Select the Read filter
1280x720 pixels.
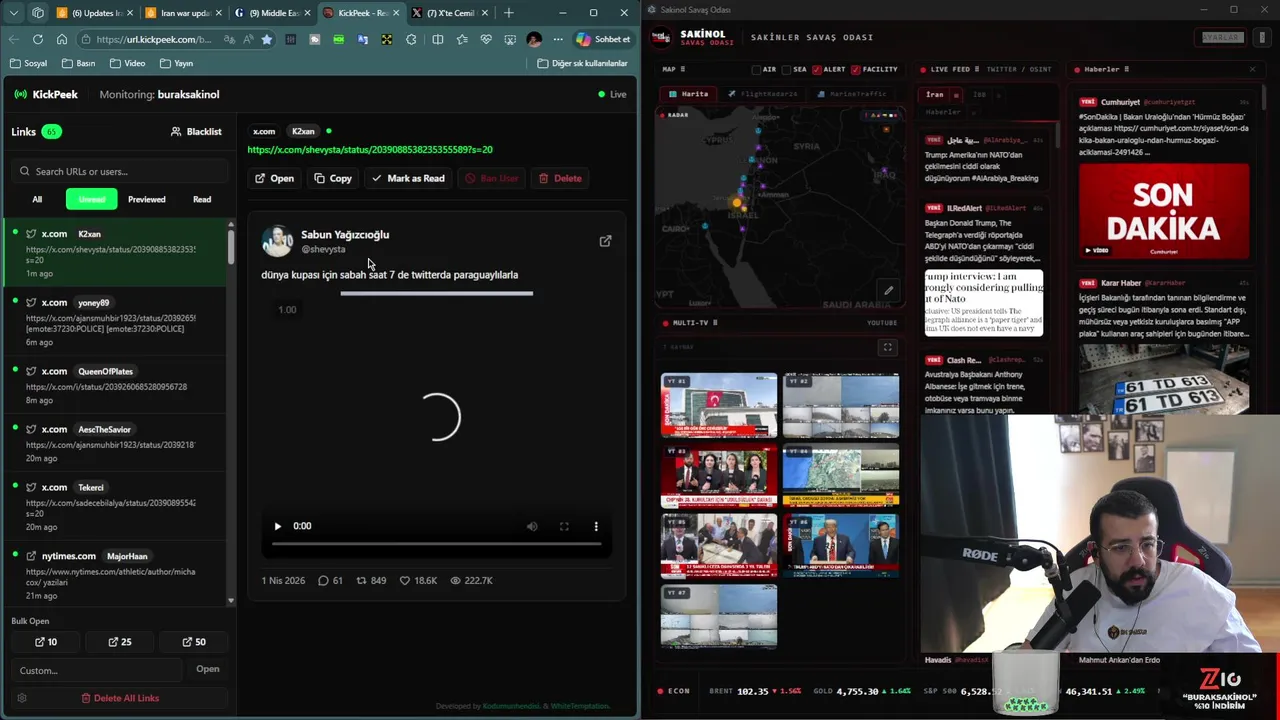(x=202, y=199)
